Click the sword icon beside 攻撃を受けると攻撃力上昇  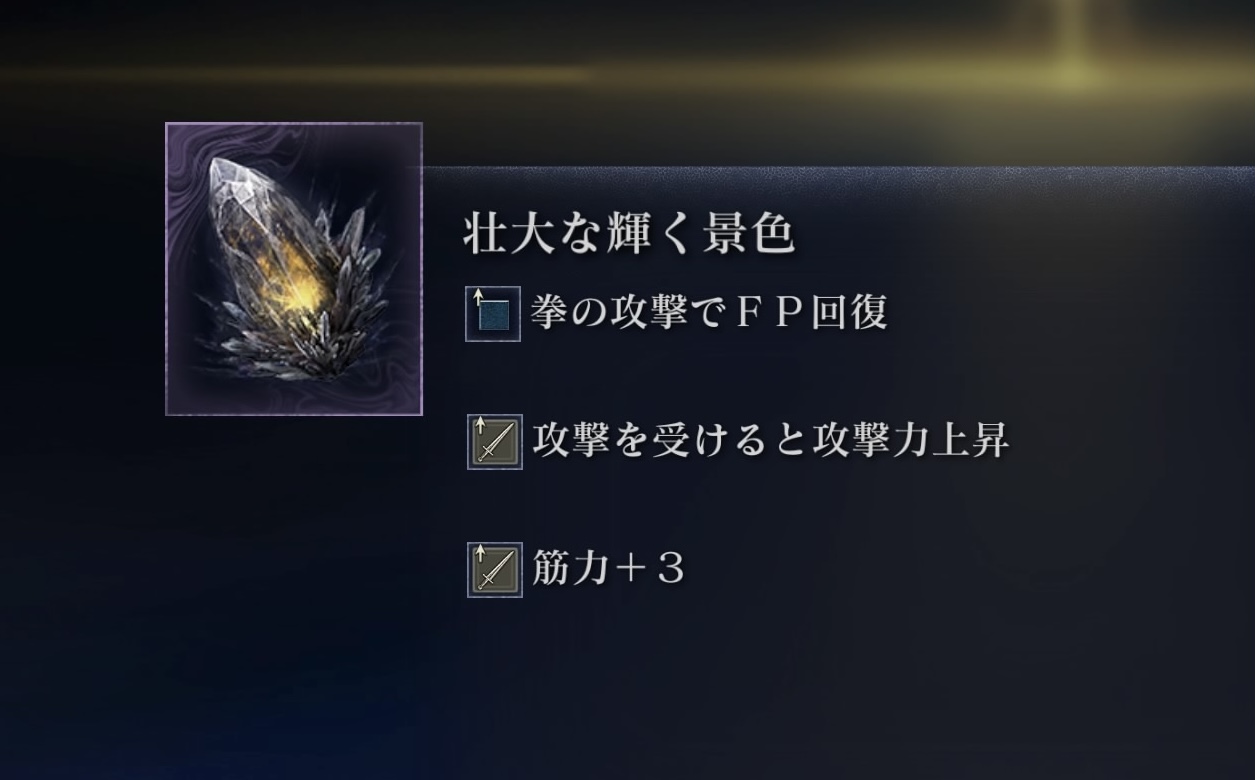495,442
